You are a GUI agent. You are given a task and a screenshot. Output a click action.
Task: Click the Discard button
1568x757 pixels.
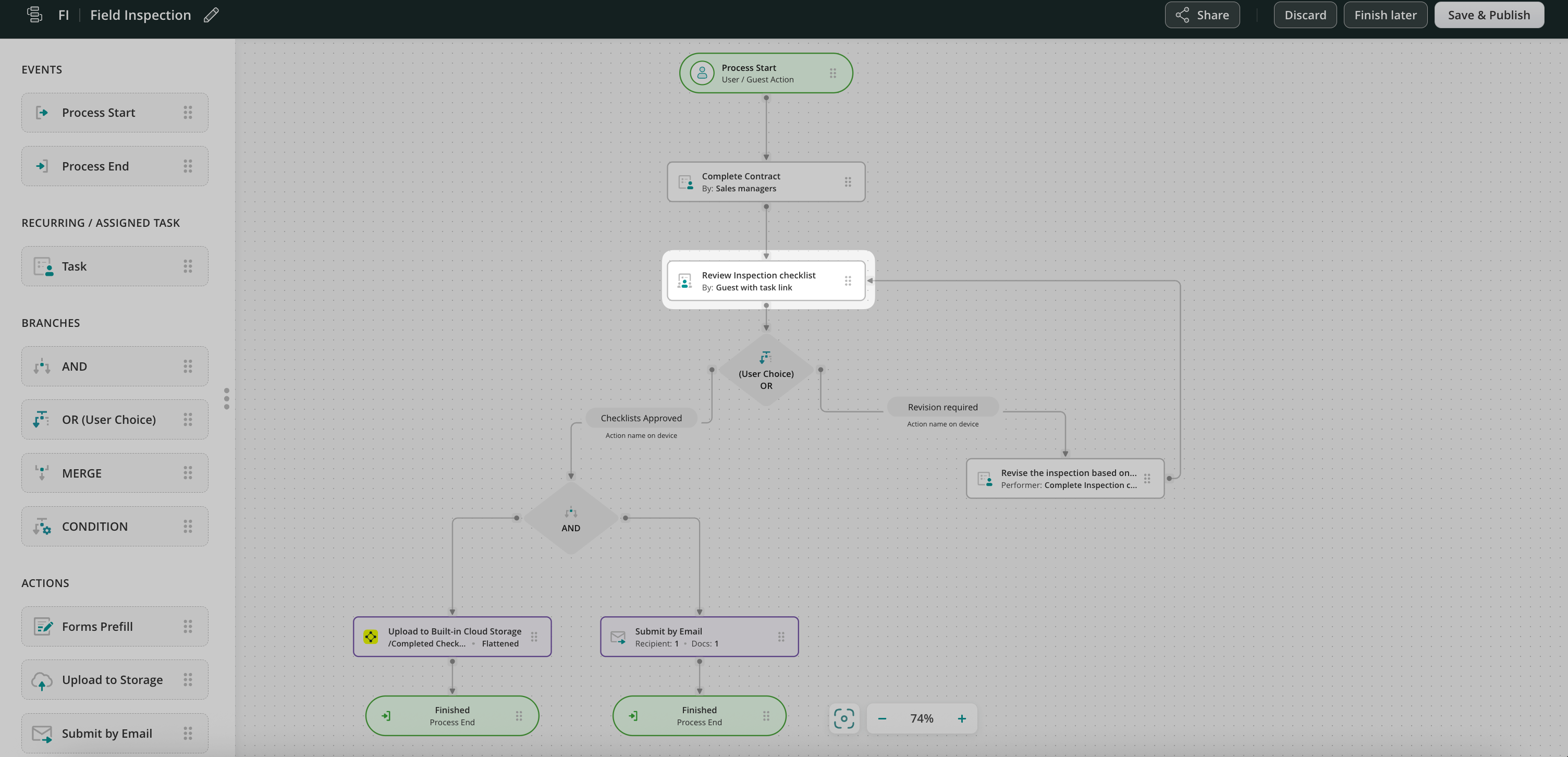(1304, 15)
